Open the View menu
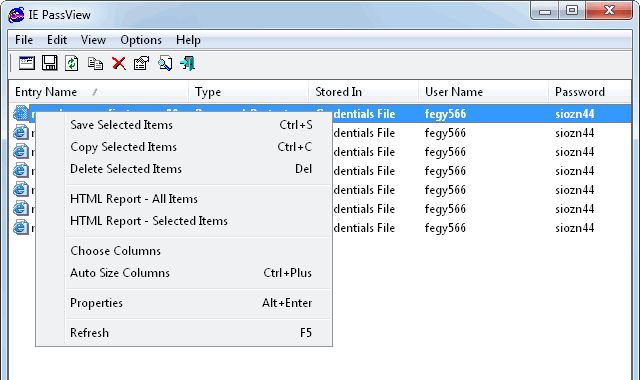The width and height of the screenshot is (640, 380). [x=93, y=40]
